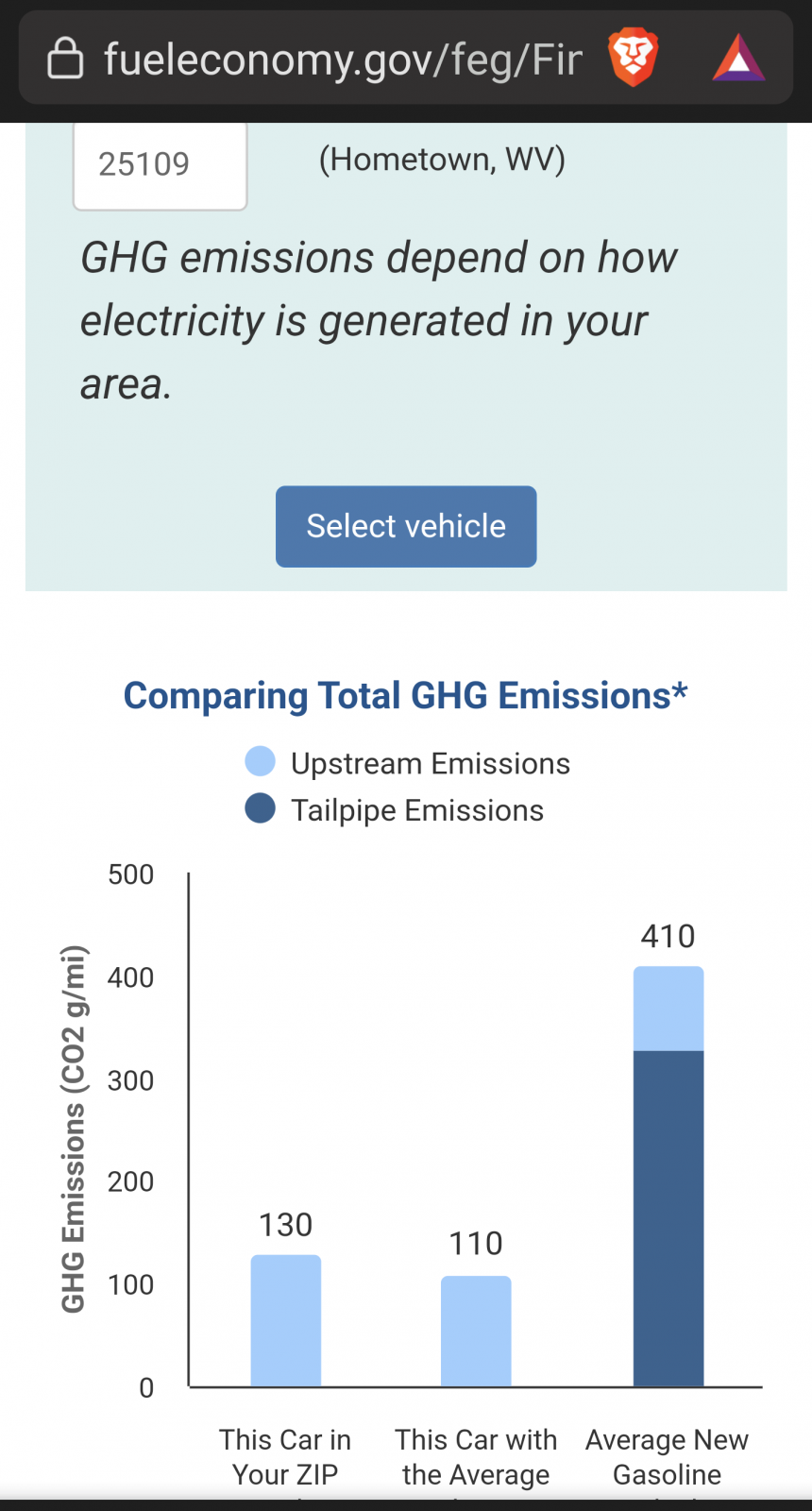Click the dark tailpipe segment of gasoline bar
Viewport: 812px width, 1511px height.
pos(668,1218)
